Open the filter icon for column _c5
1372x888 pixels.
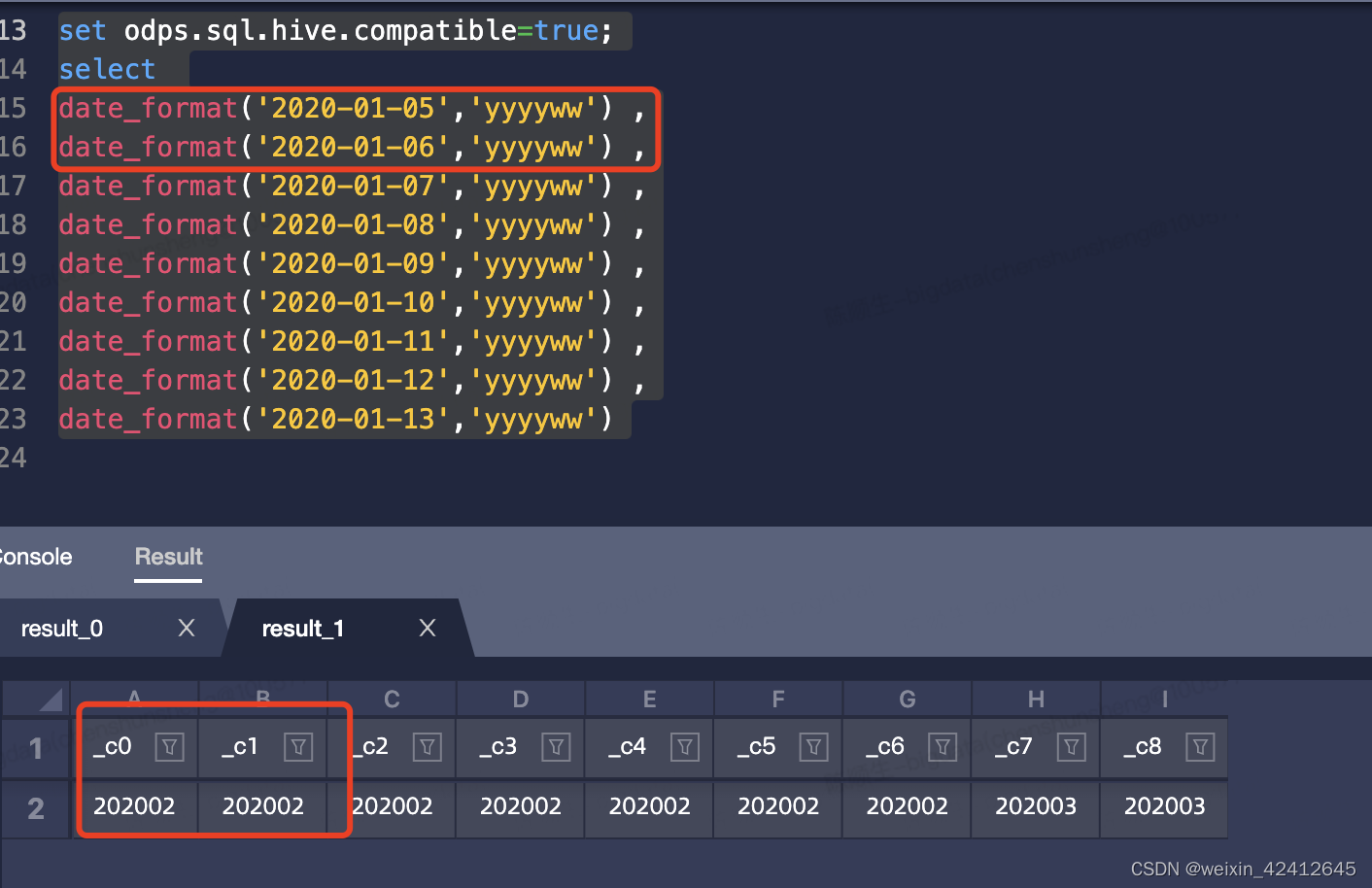coord(813,747)
